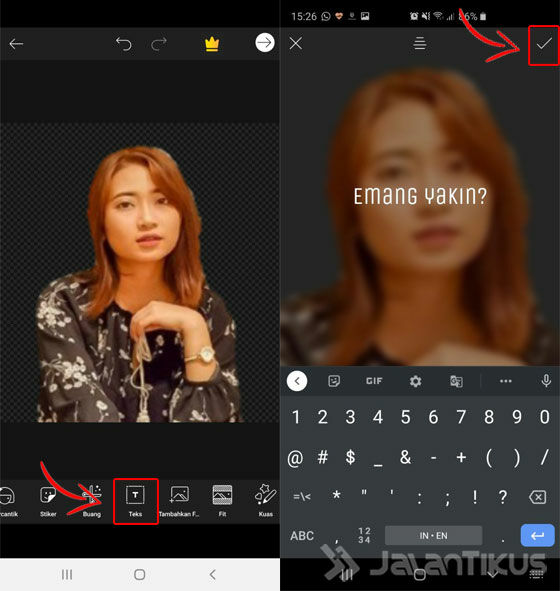Tap the forward slash key
Screen dimensions: 560x591
point(545,458)
